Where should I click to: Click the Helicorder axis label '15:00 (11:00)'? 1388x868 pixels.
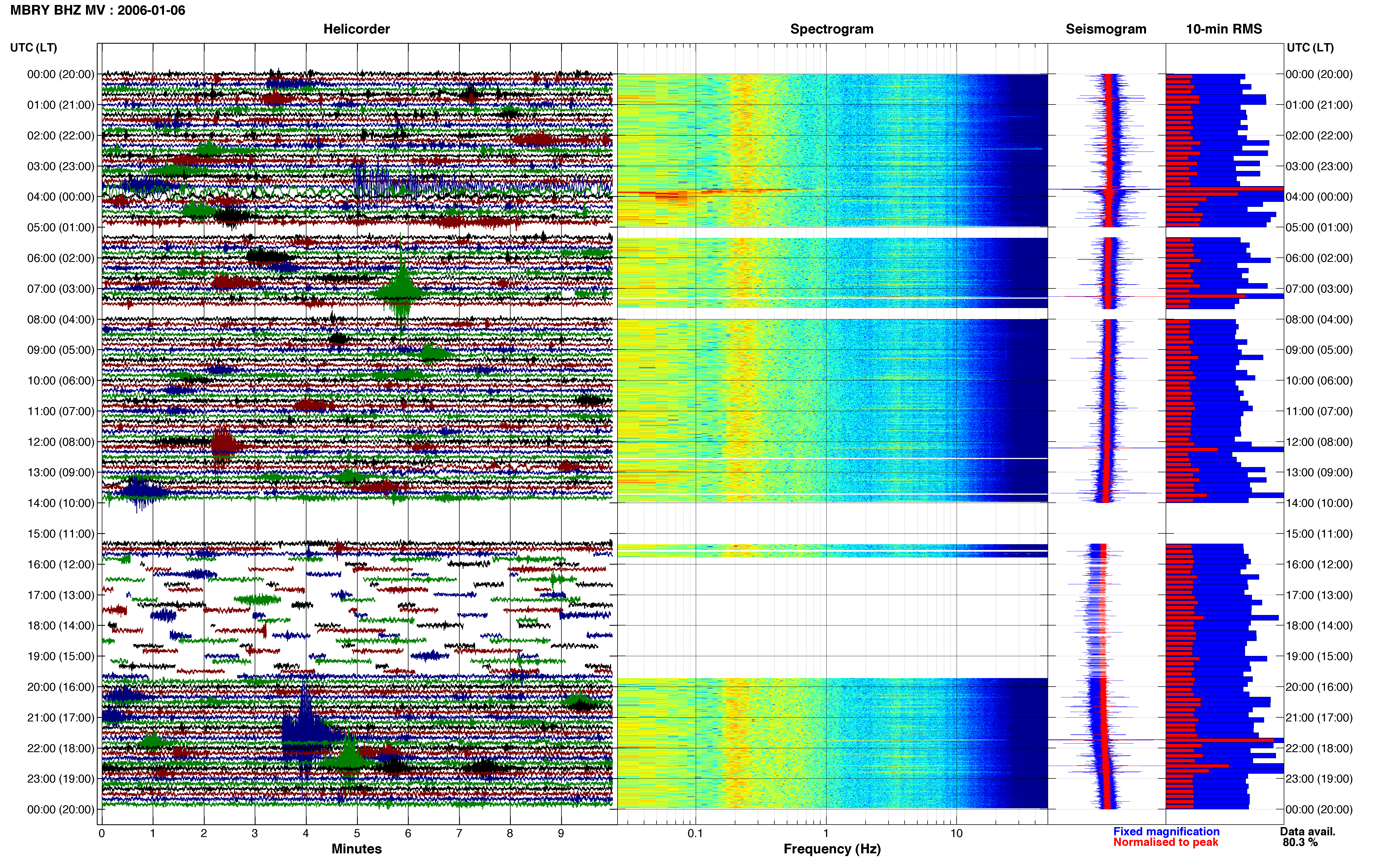61,534
